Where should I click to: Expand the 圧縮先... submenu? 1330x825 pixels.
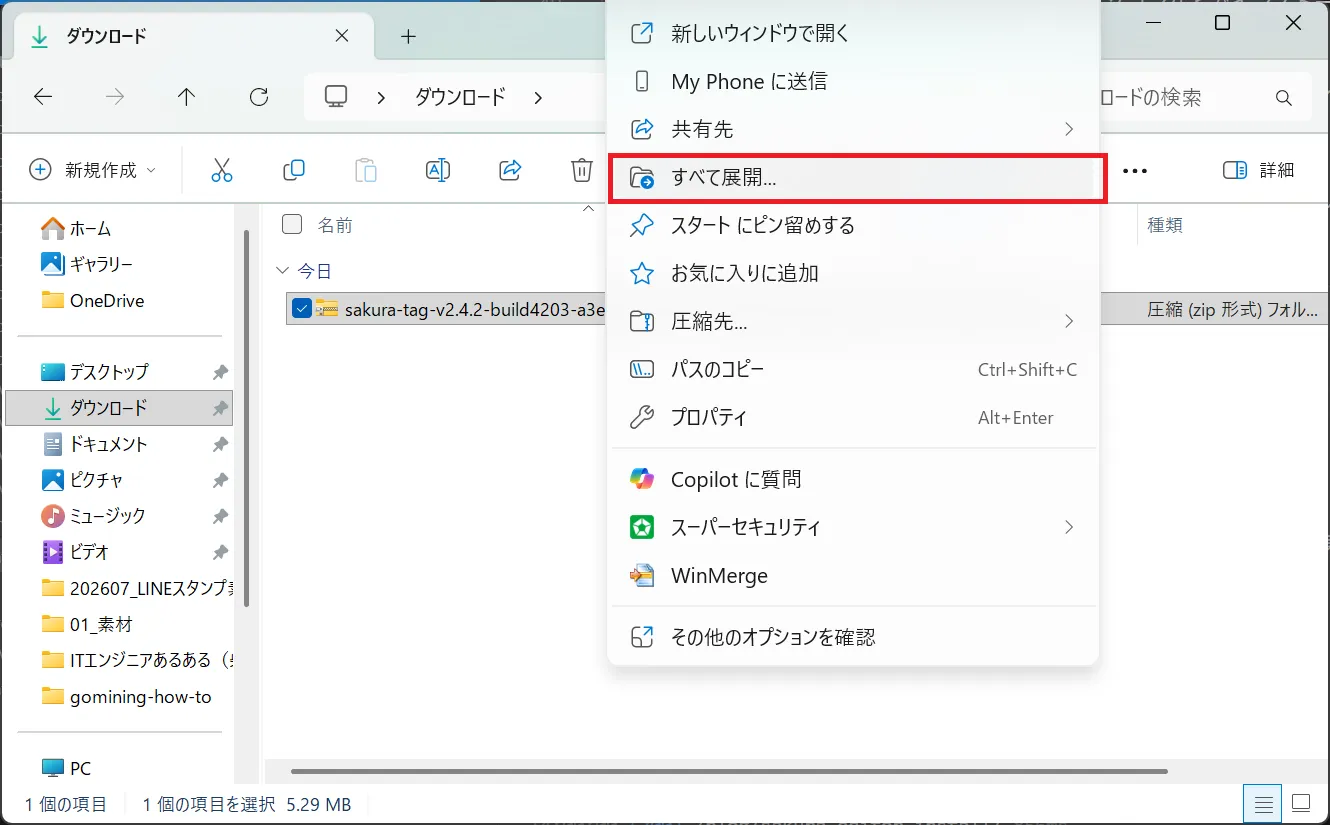click(x=853, y=321)
